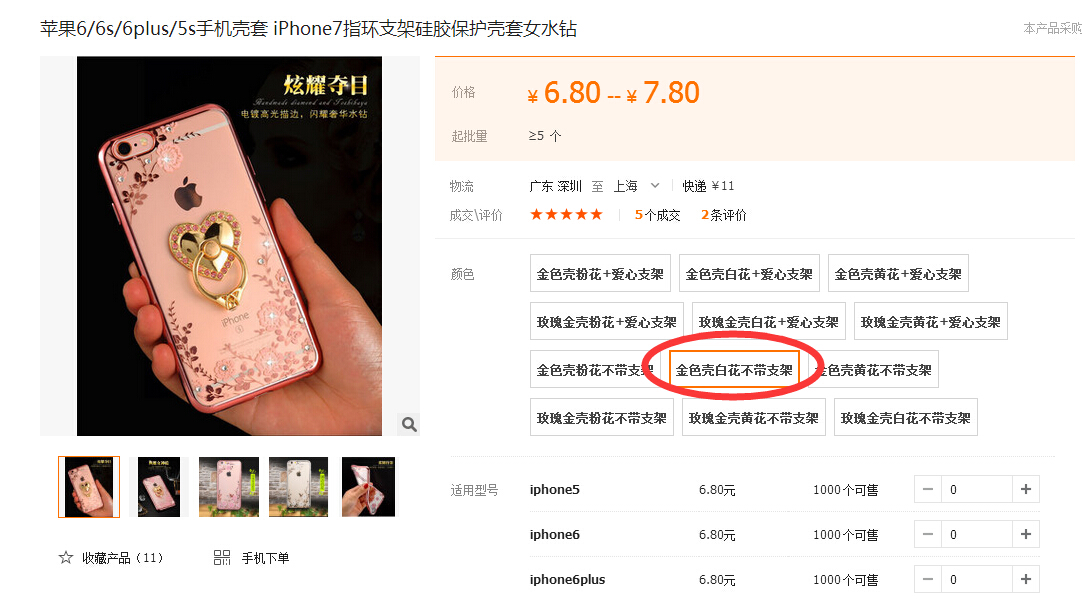
Task: Open the 5个成交 transactions link
Action: (x=658, y=215)
